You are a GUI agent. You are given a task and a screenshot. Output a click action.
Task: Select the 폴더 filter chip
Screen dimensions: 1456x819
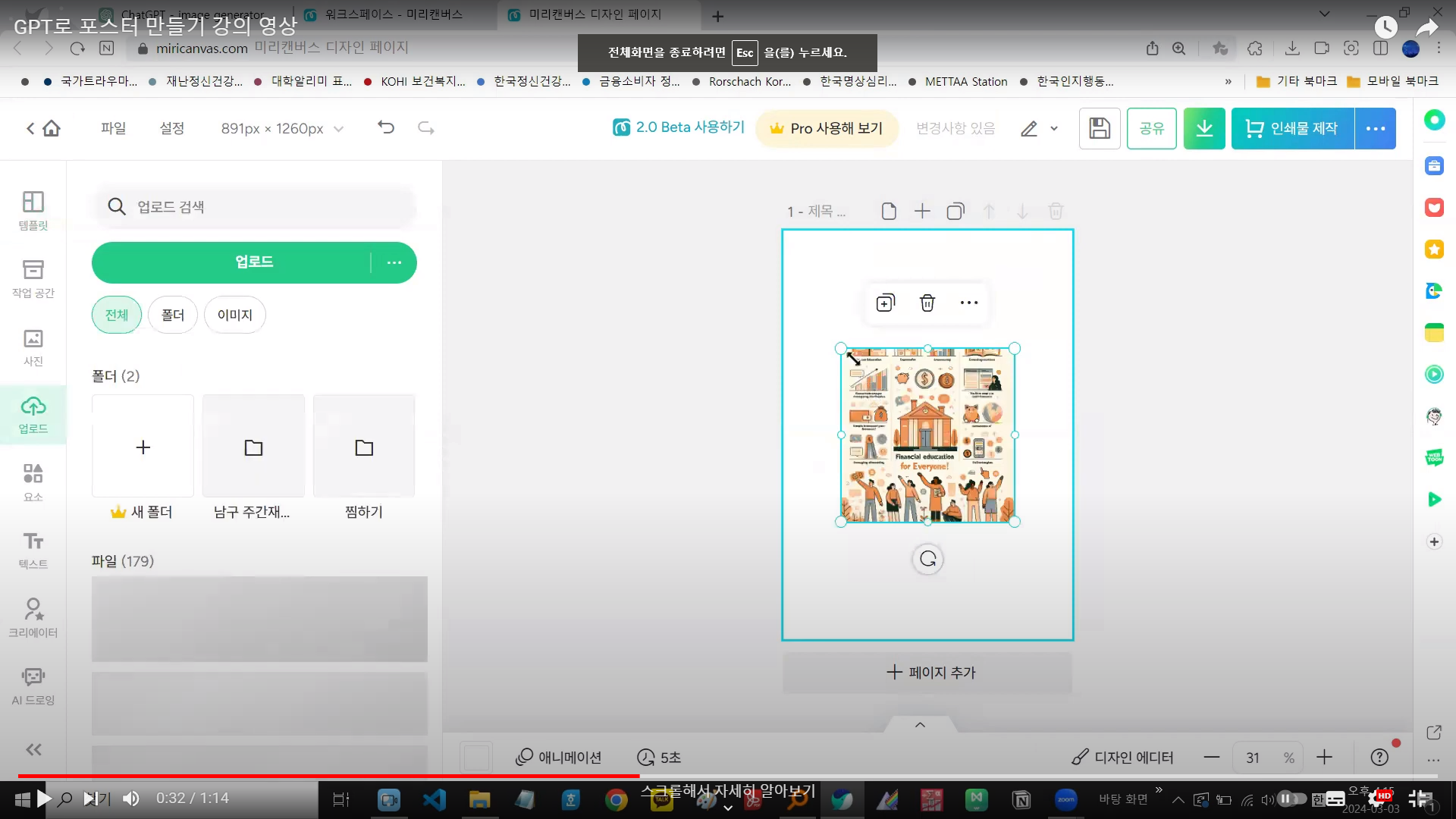click(172, 315)
